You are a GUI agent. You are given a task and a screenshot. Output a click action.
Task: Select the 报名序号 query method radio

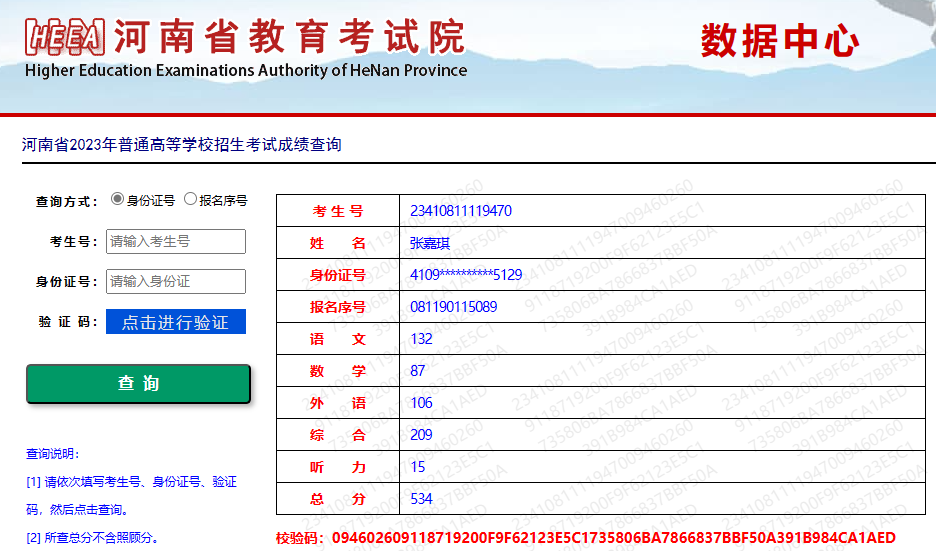tap(190, 199)
